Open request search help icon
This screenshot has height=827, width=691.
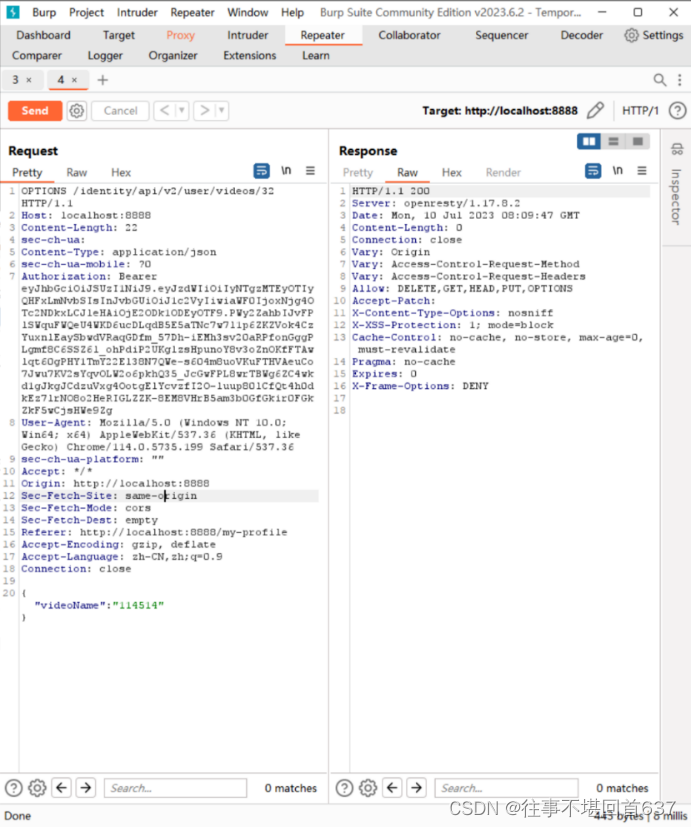click(14, 788)
